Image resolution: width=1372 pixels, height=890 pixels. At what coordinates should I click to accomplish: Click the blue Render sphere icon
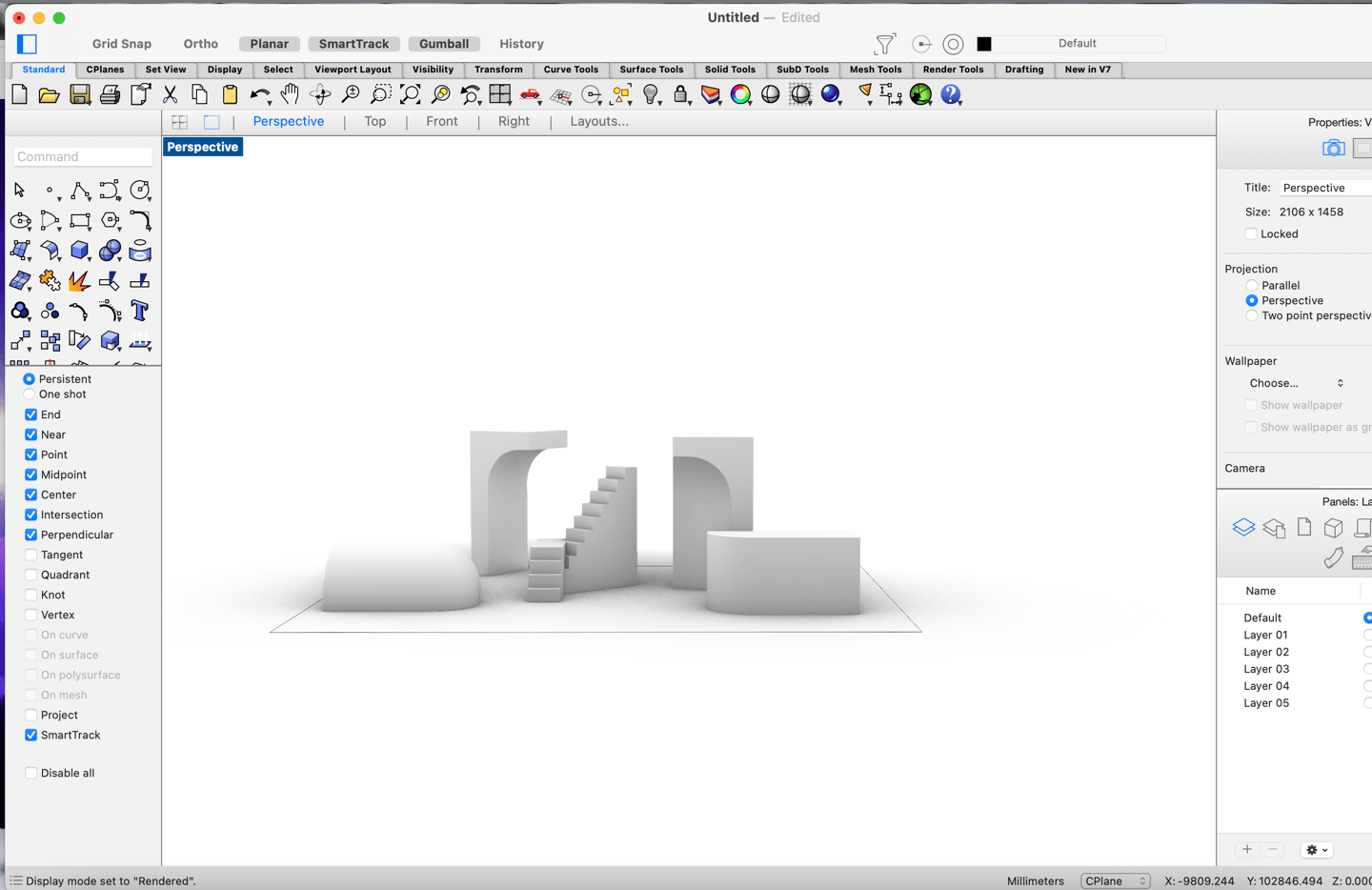point(831,94)
